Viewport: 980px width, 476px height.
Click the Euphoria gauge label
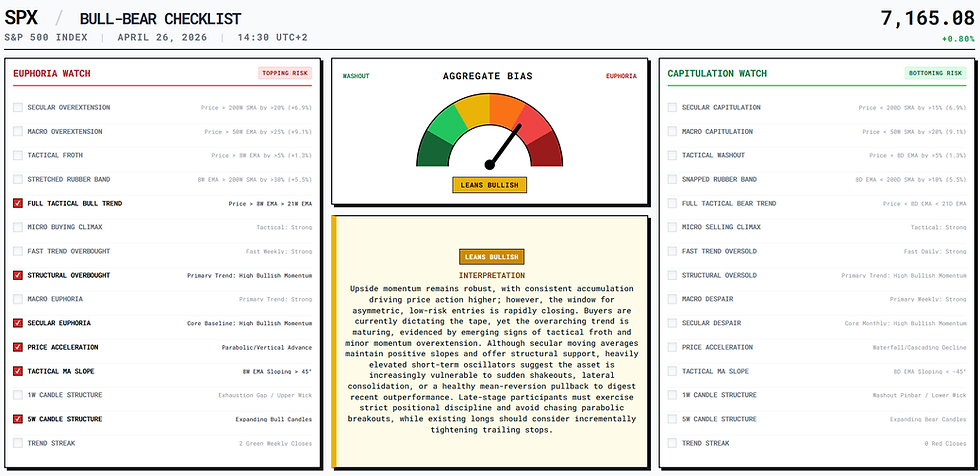pos(621,76)
